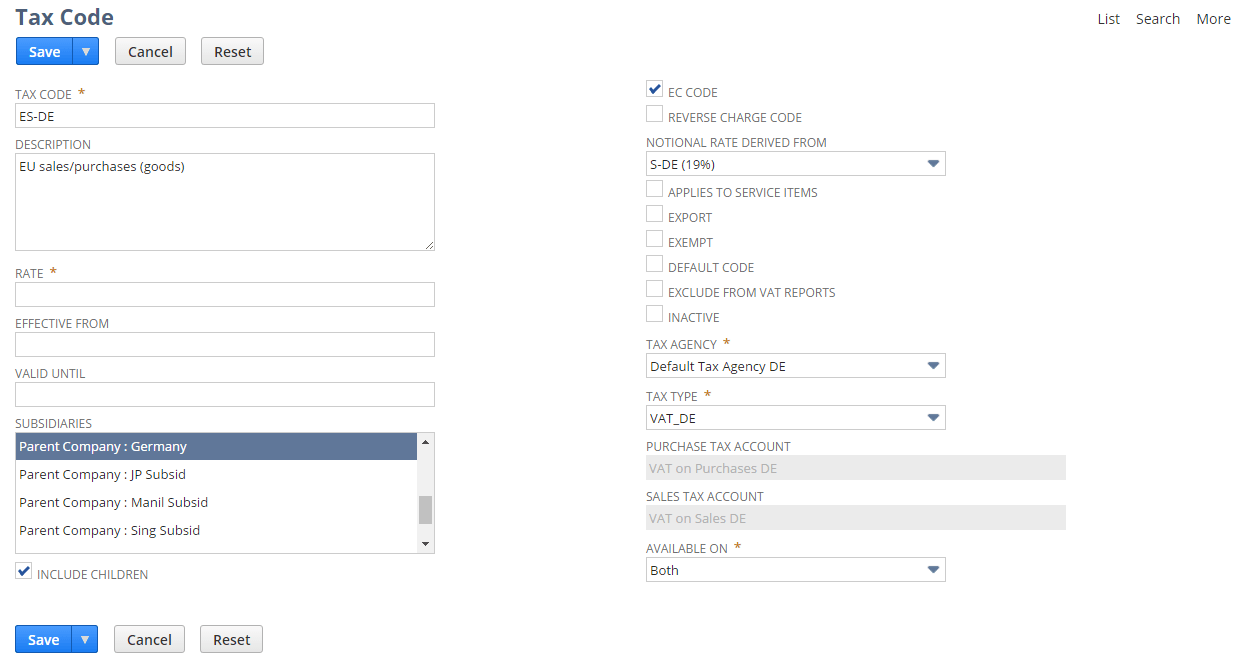Expand the Tax Type VAT_DE dropdown

(x=796, y=418)
